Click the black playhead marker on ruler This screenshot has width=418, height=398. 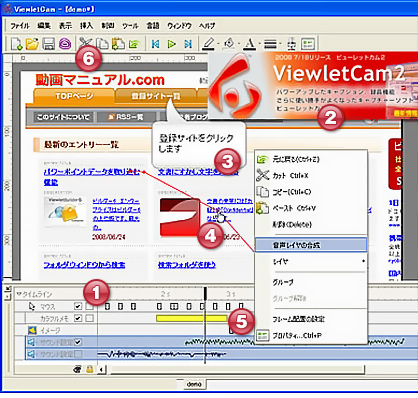click(x=205, y=294)
